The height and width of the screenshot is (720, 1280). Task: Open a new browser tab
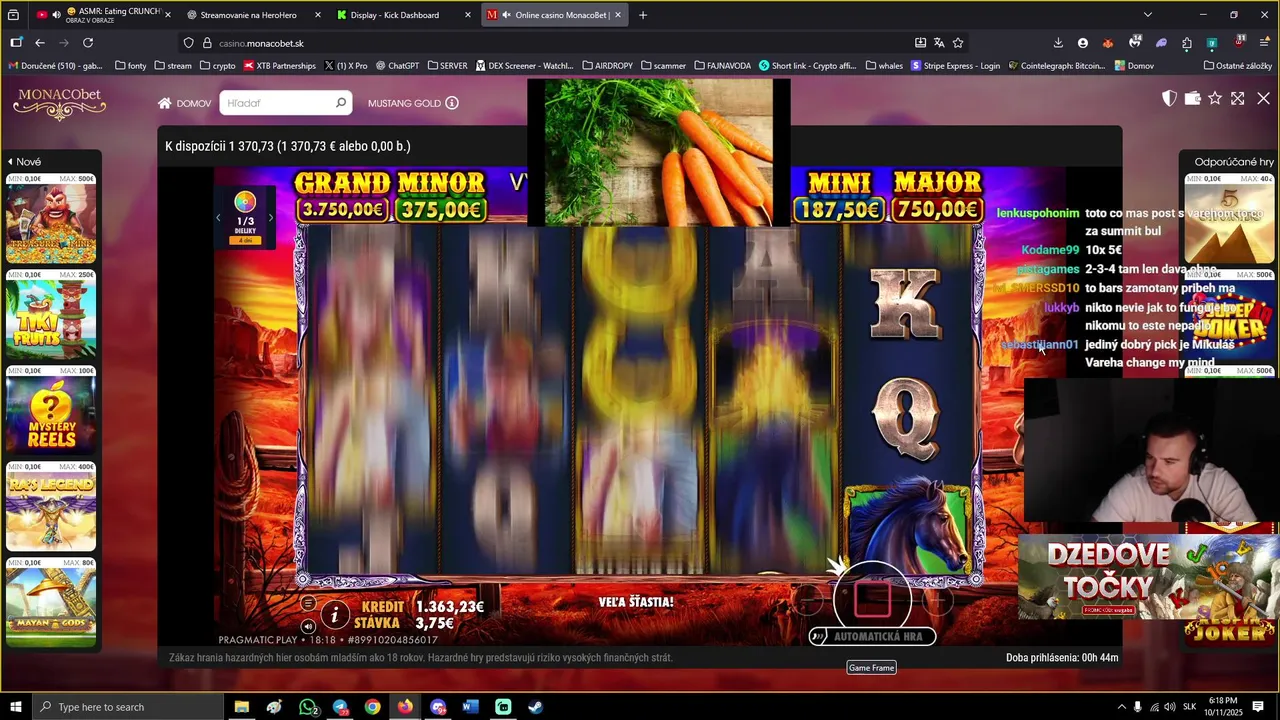[x=643, y=15]
